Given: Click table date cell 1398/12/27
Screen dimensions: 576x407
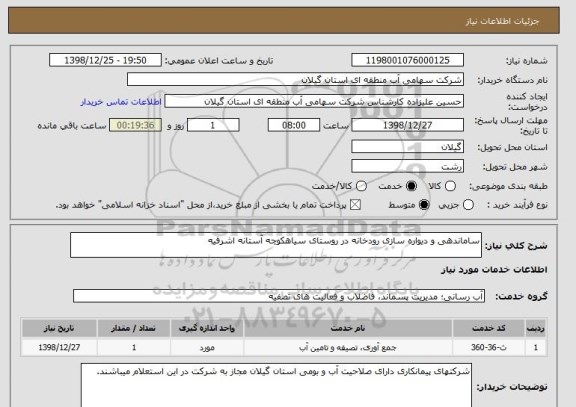Looking at the screenshot, I should coord(59,347).
